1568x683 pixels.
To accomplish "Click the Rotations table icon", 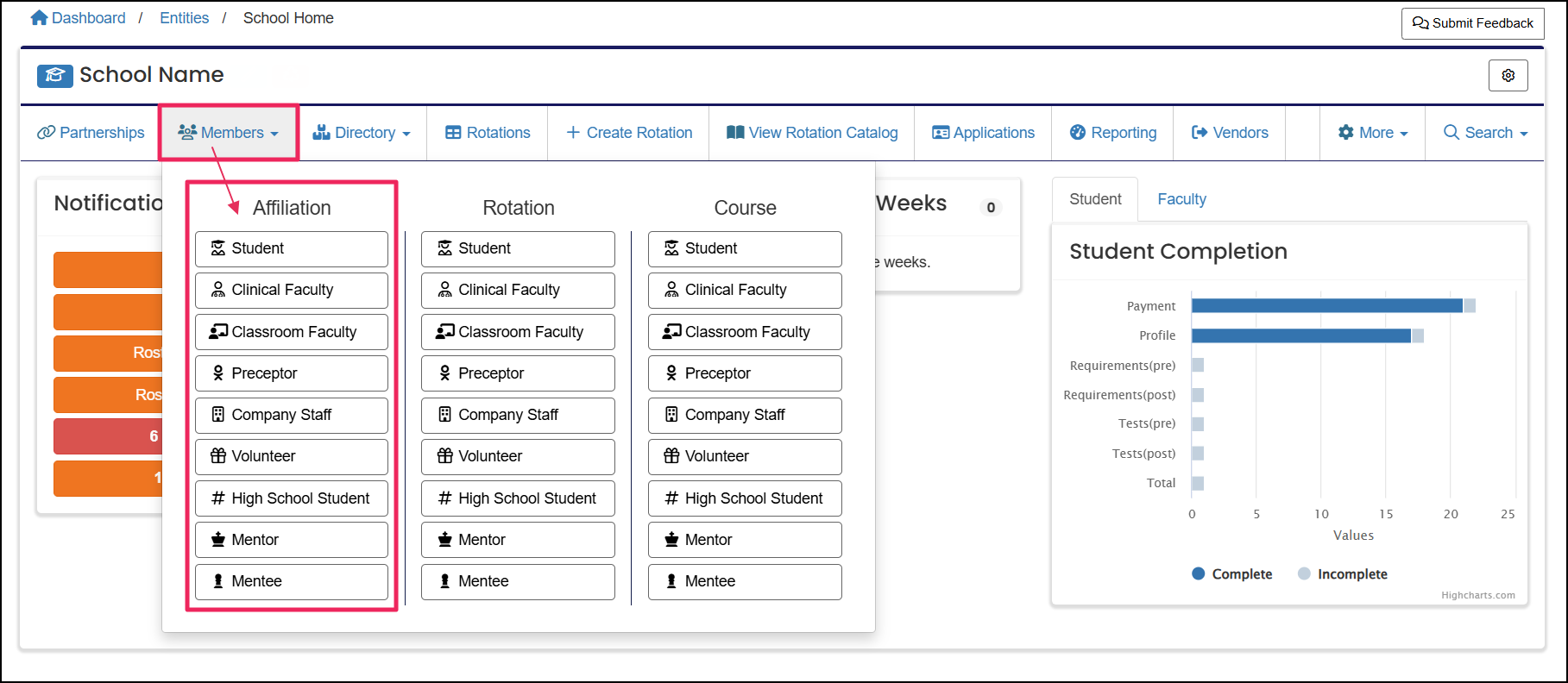I will tap(453, 133).
